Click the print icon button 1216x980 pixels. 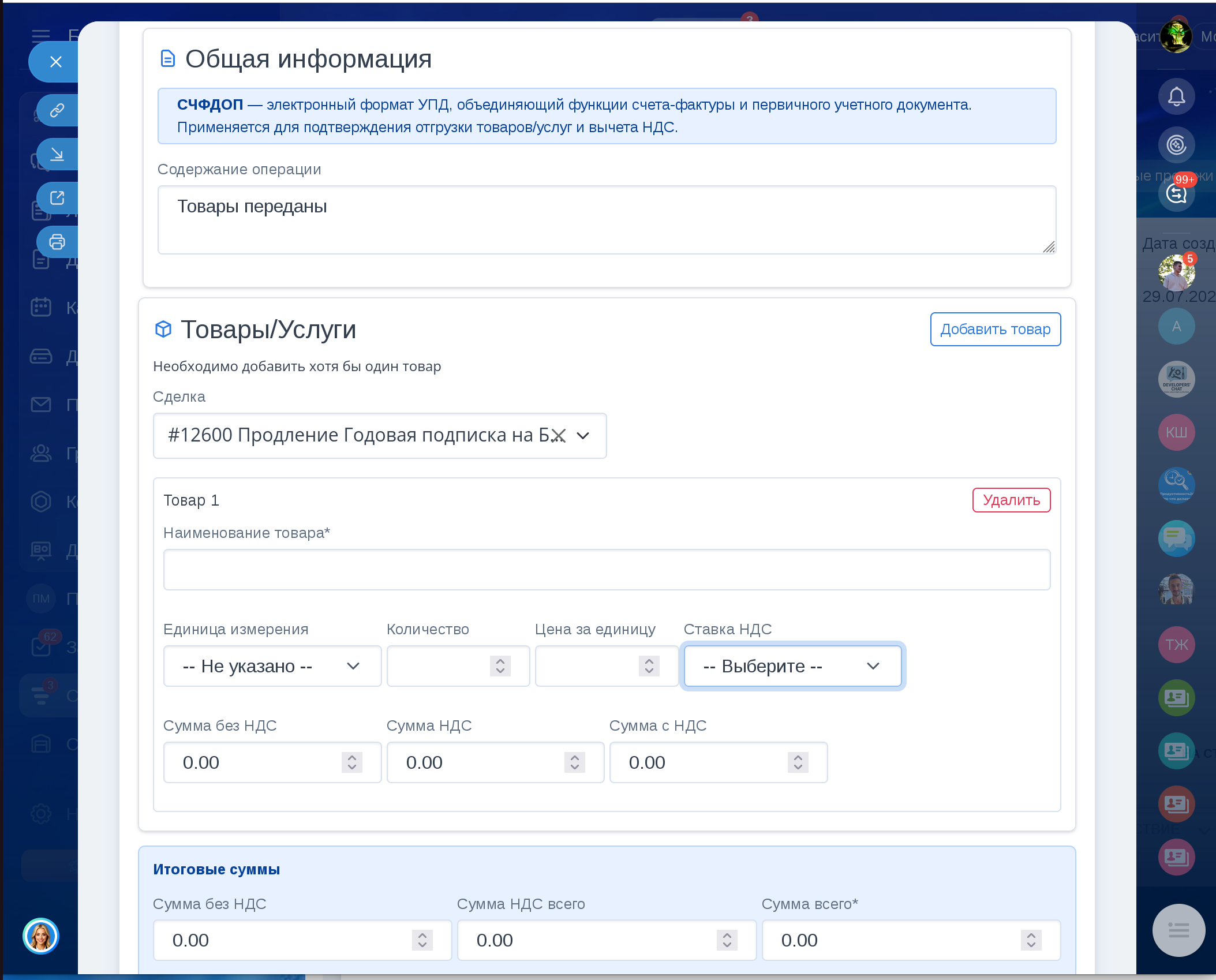57,242
